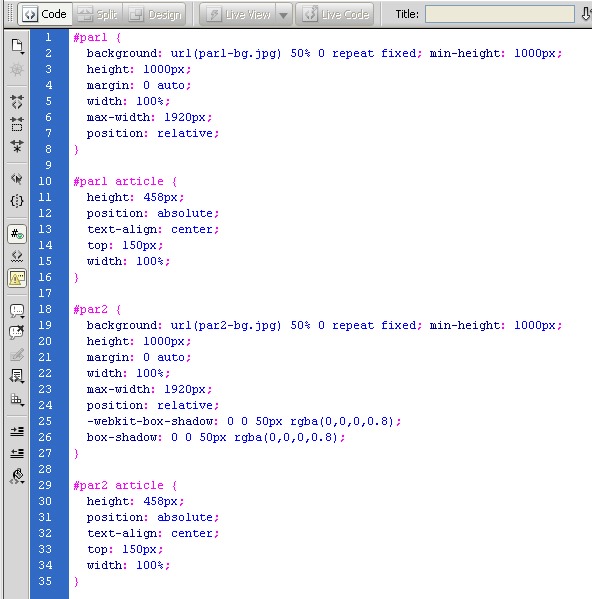
Task: Activate Live View button
Action: click(x=238, y=15)
